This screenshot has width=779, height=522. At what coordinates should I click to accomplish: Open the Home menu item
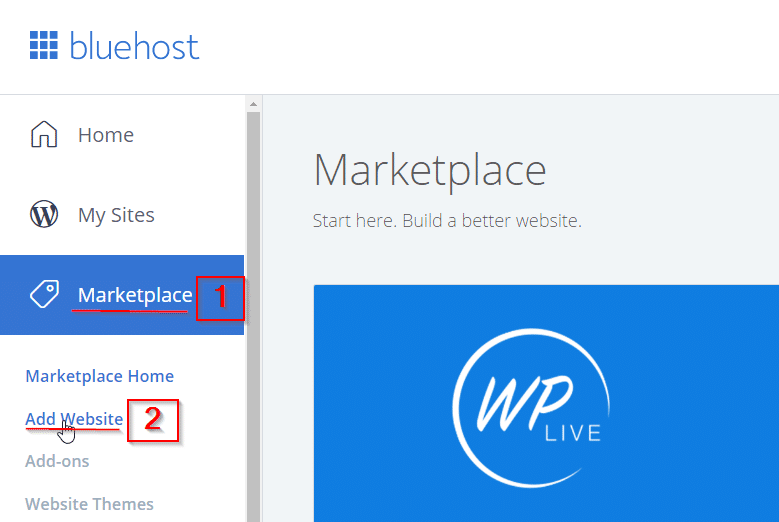pos(106,135)
